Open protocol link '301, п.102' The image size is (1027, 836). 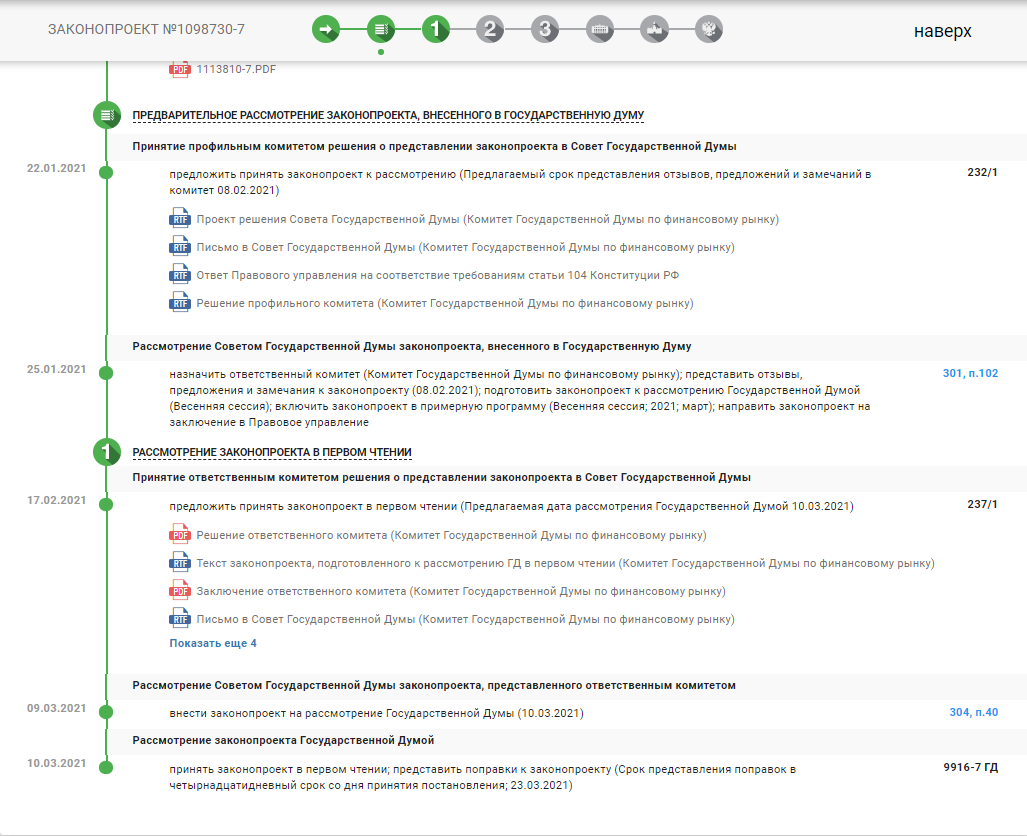point(970,374)
